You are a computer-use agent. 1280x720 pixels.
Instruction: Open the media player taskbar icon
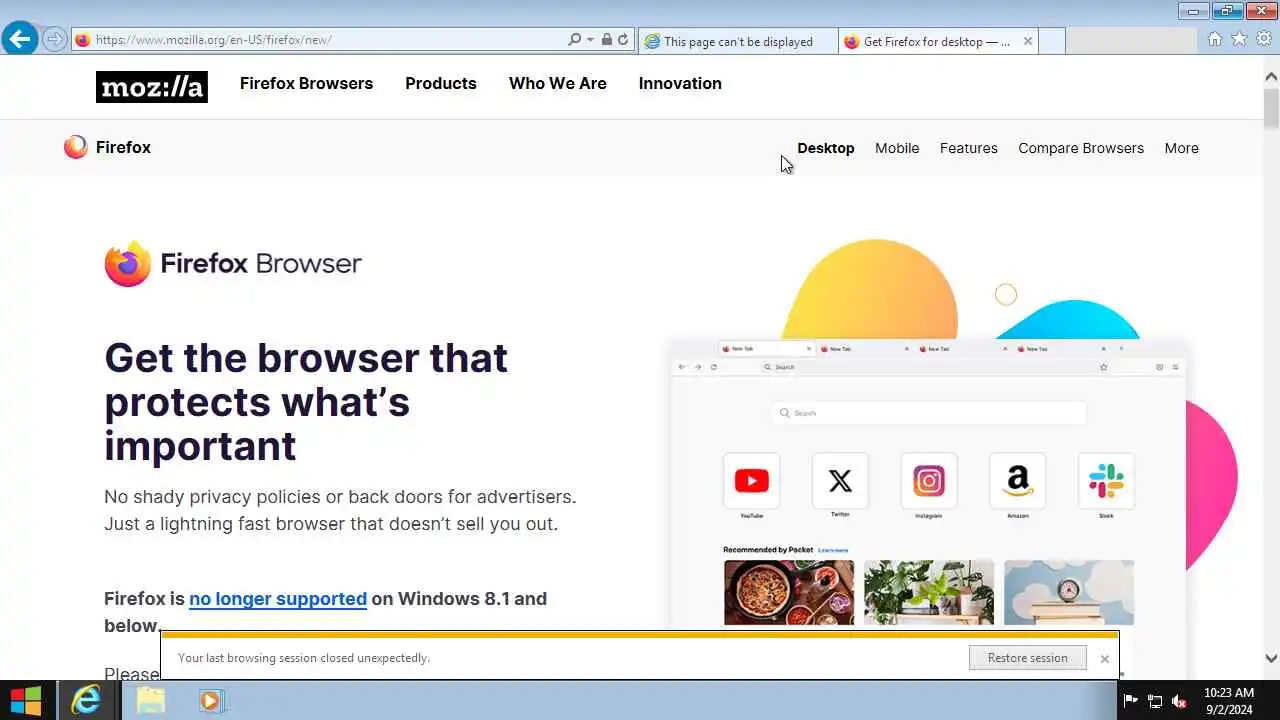tap(210, 700)
